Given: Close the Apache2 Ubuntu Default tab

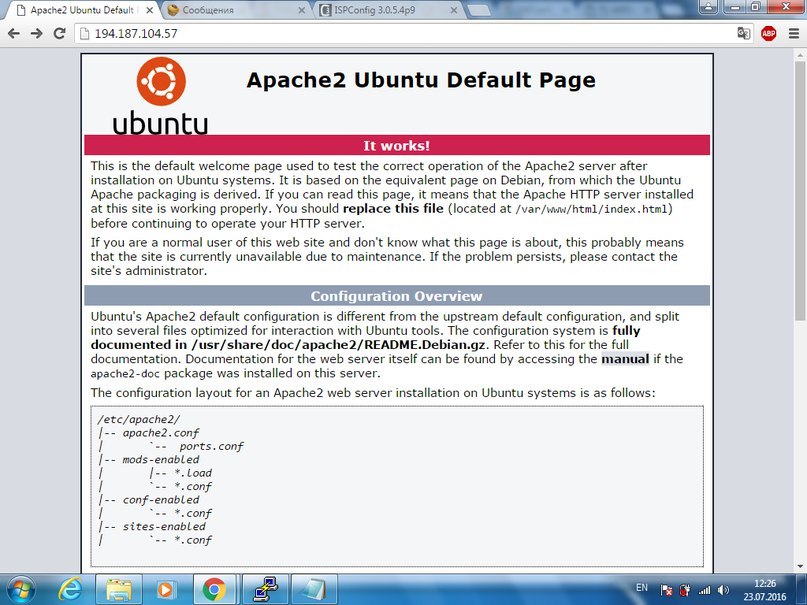Looking at the screenshot, I should 149,10.
